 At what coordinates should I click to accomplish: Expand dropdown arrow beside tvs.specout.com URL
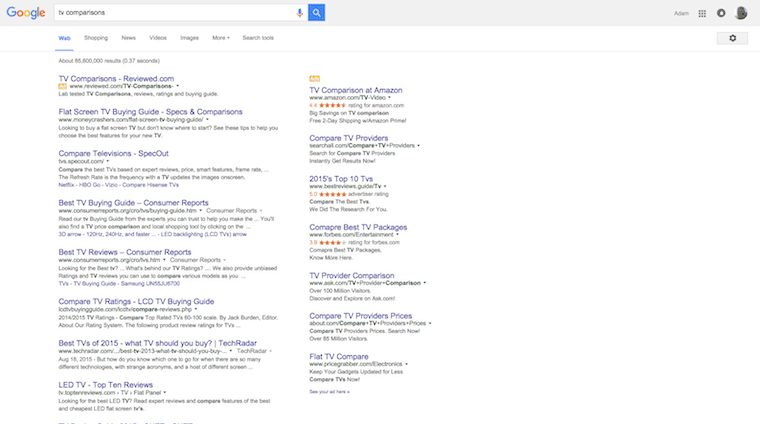click(108, 161)
